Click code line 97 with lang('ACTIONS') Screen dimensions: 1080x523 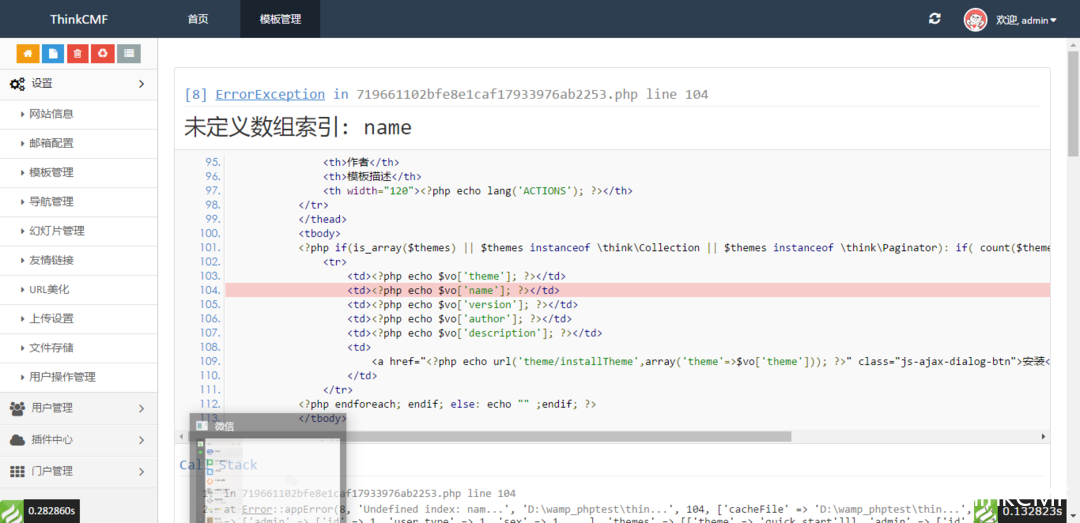478,191
